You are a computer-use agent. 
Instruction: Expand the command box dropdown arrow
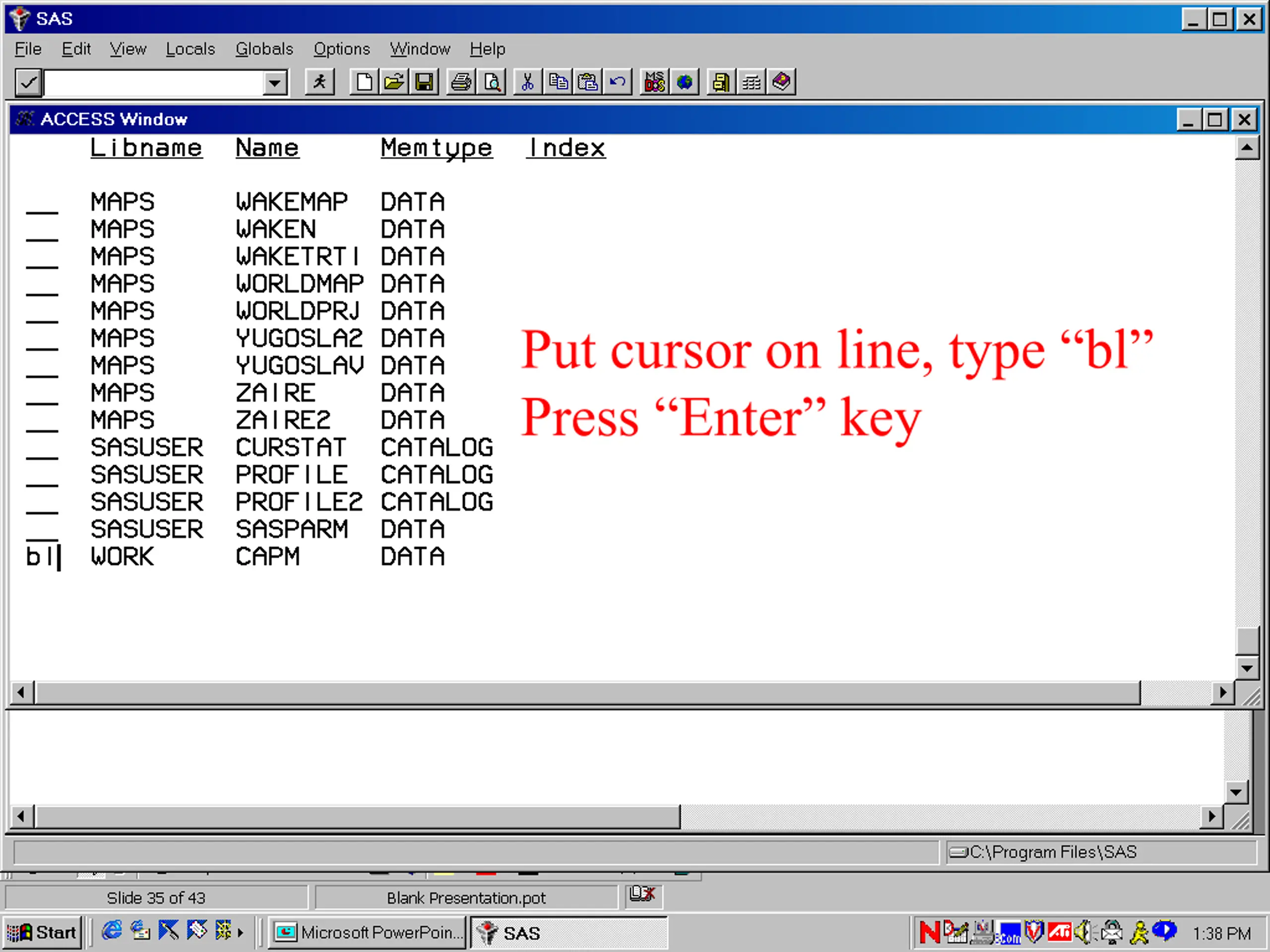click(x=275, y=83)
